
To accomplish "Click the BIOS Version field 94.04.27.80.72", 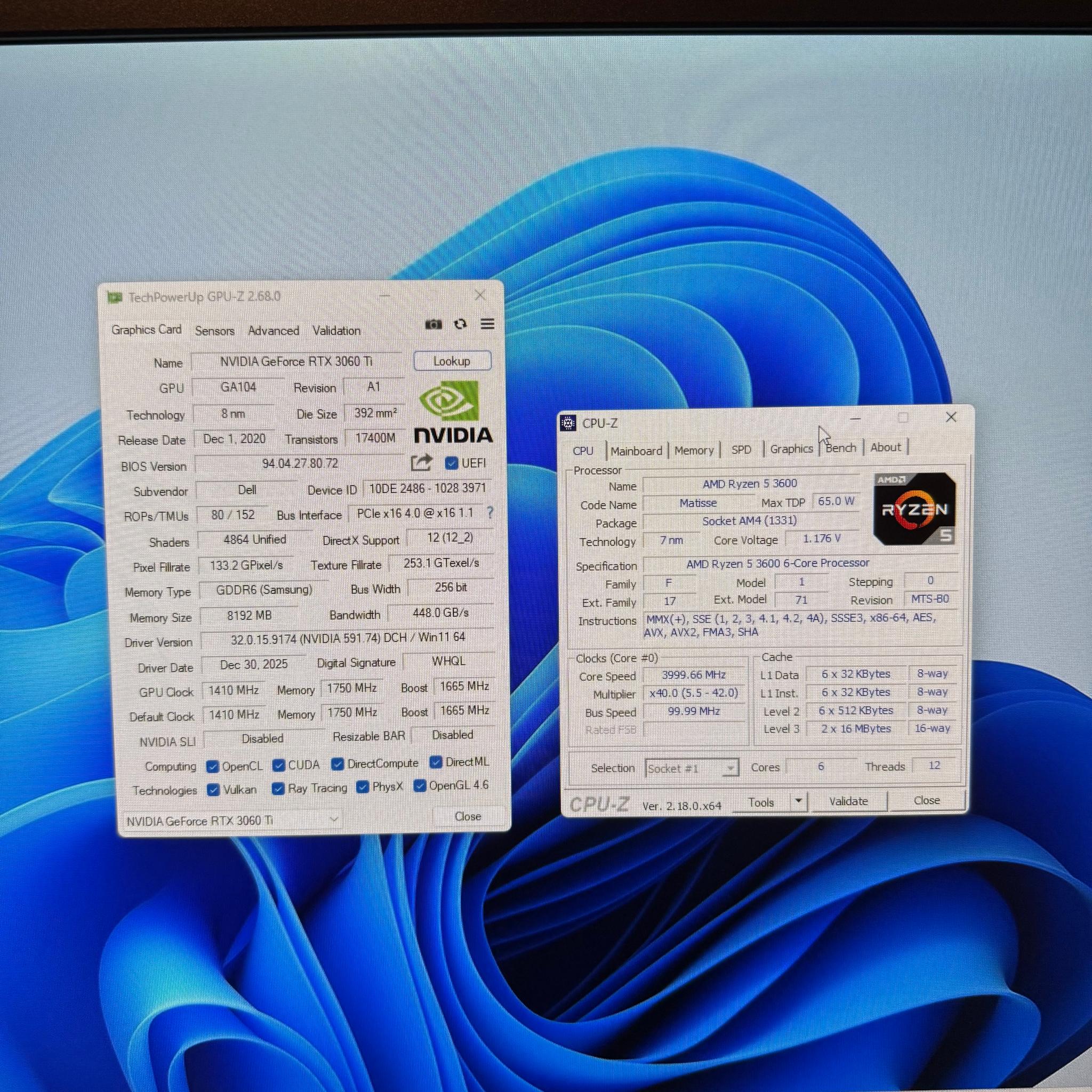I will pyautogui.click(x=300, y=464).
